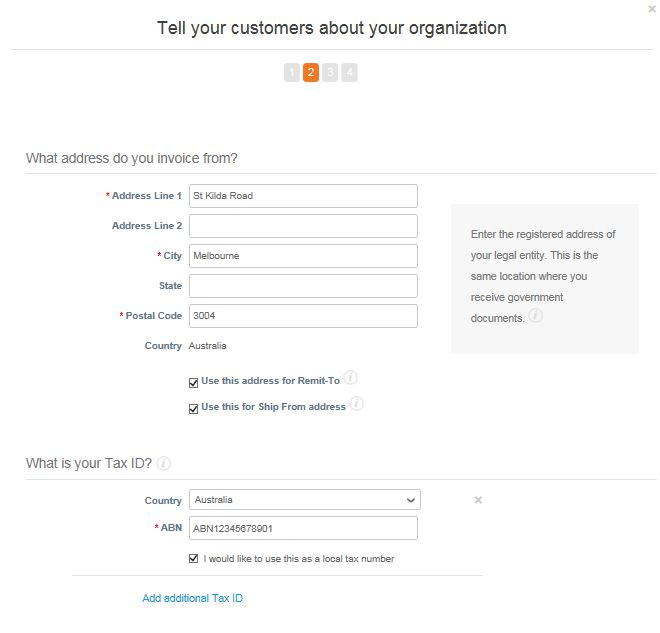Click the Address Line 1 field
Image resolution: width=660 pixels, height=633 pixels.
click(x=303, y=196)
